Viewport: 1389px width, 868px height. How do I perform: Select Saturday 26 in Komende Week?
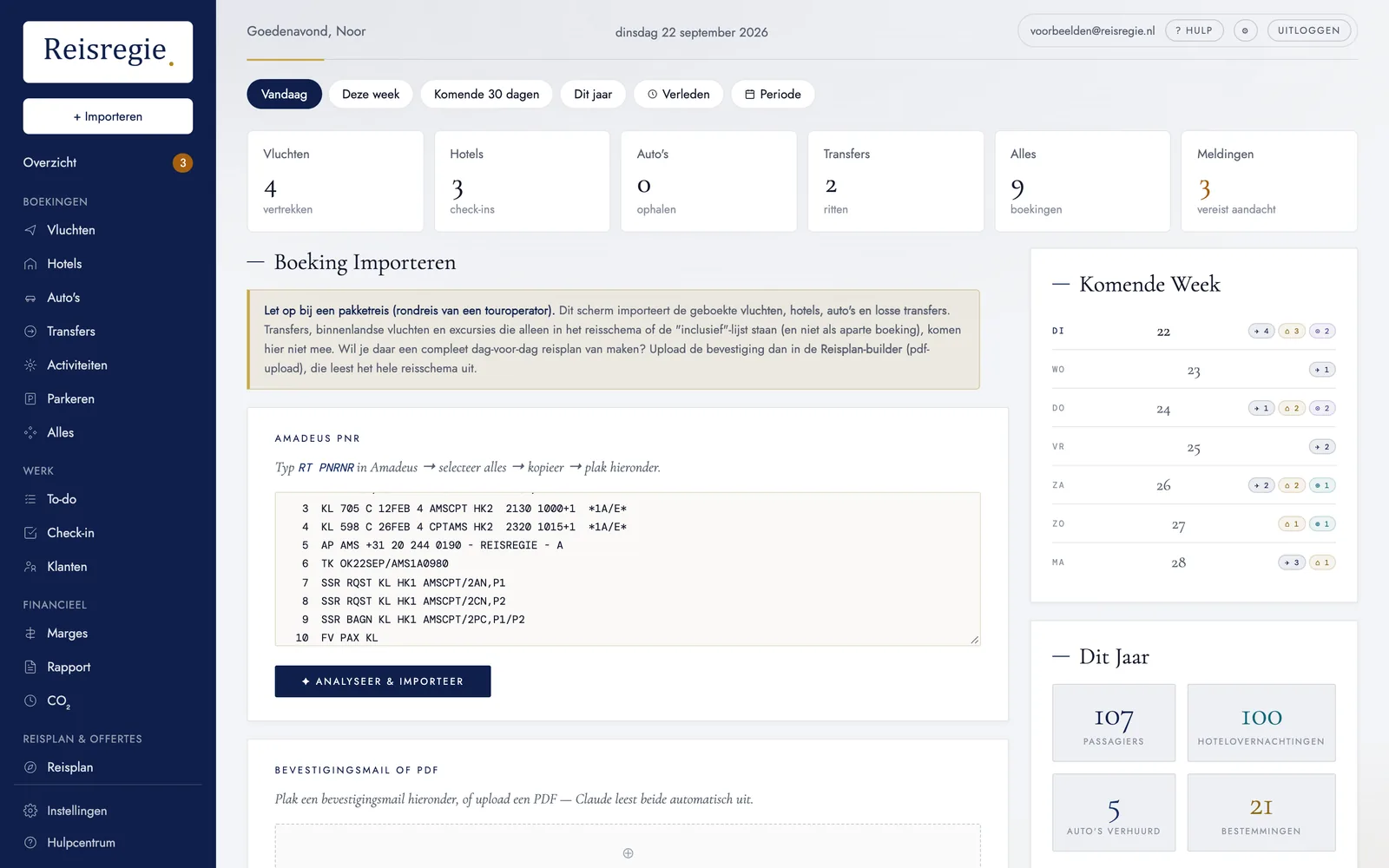[1194, 485]
